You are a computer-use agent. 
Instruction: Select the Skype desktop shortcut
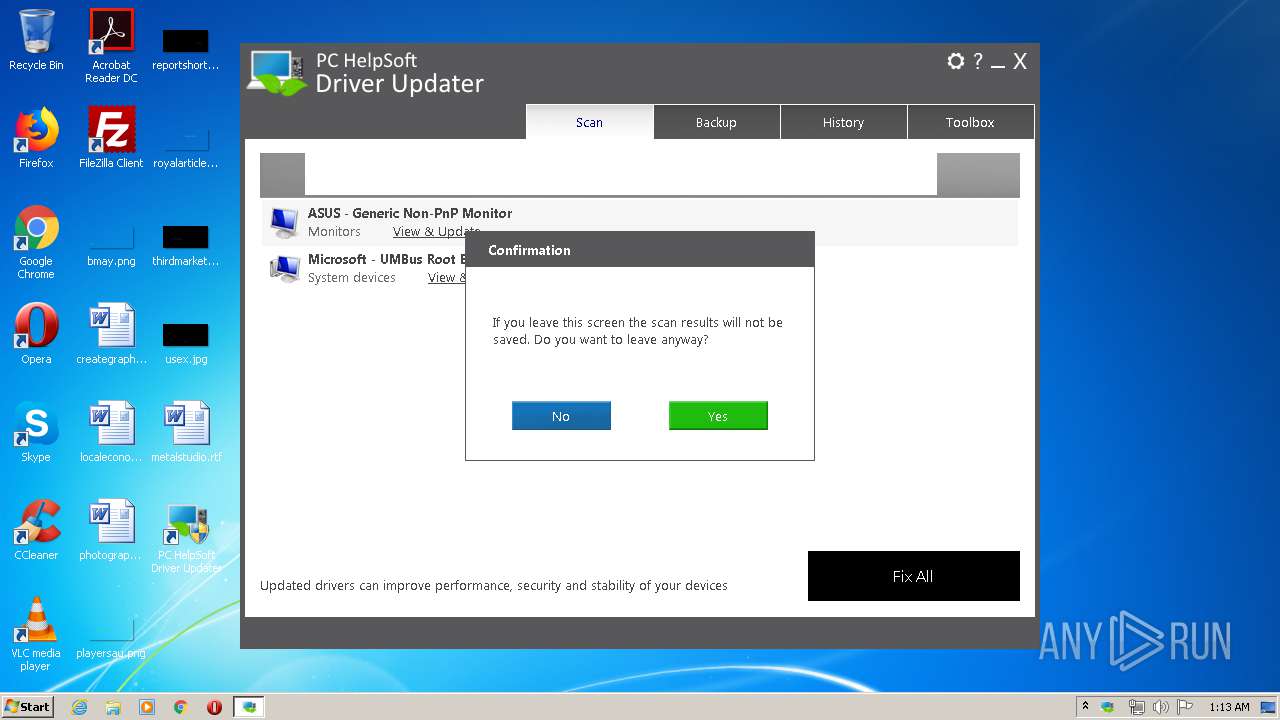point(36,432)
